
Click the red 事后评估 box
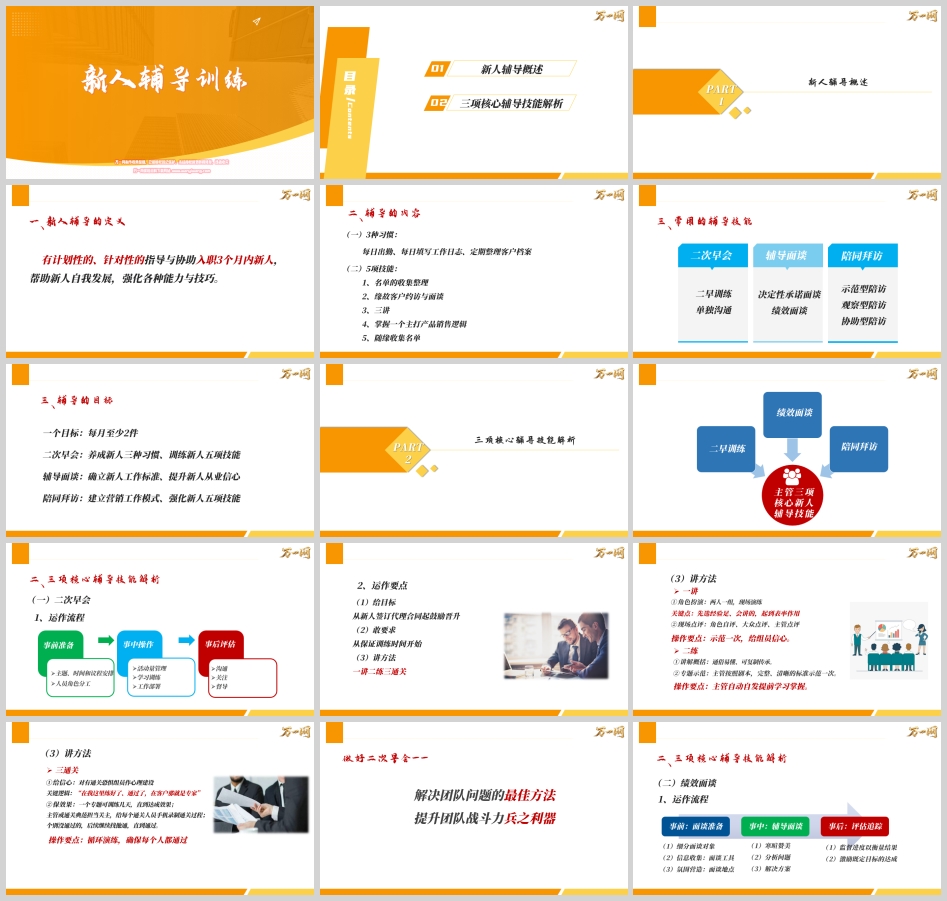[x=221, y=646]
